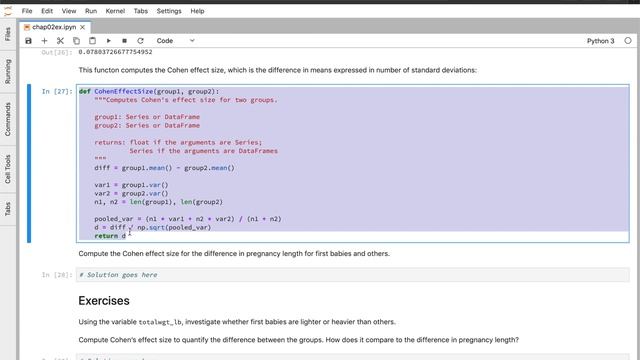Restart the kernel refresh icon

(140, 41)
